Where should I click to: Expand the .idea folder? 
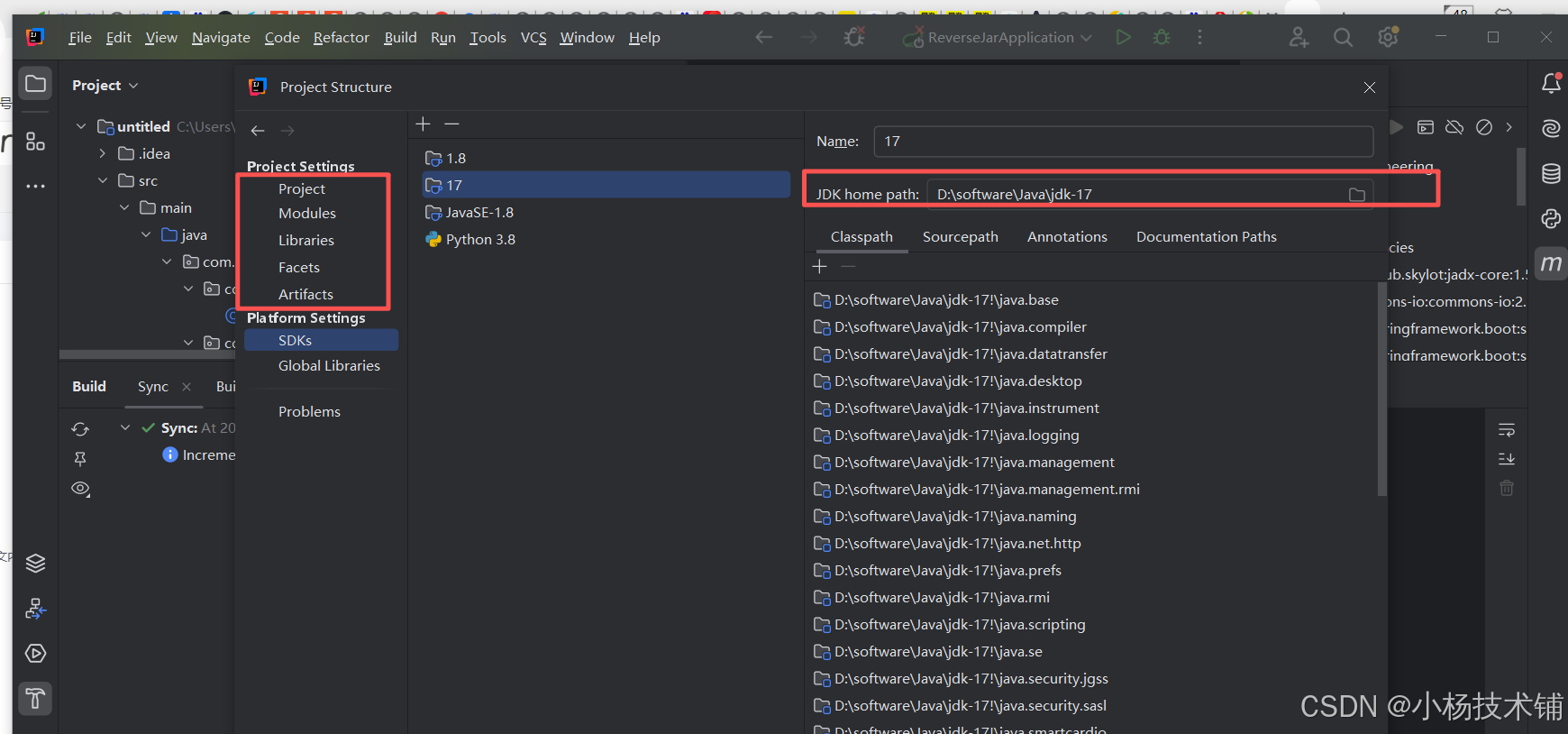click(x=103, y=153)
